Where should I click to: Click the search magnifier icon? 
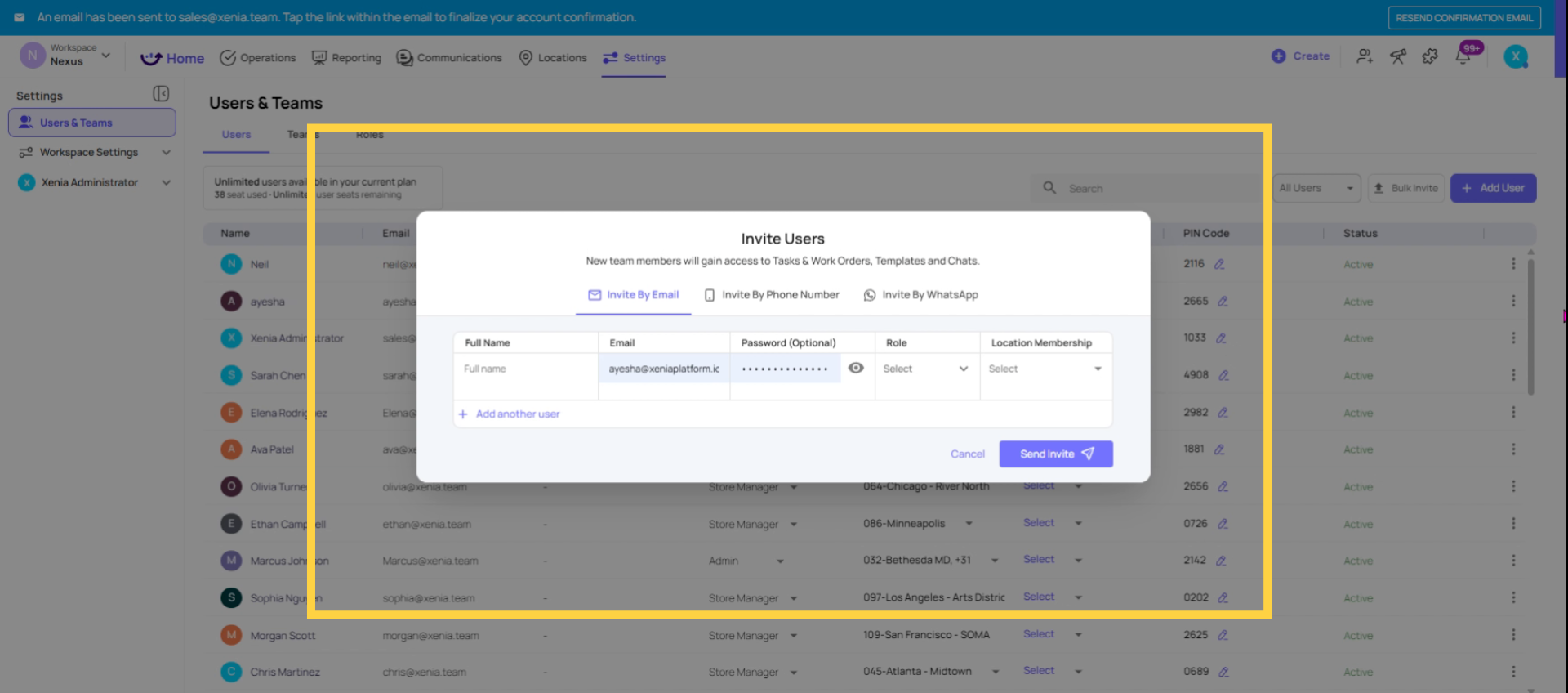(1049, 188)
